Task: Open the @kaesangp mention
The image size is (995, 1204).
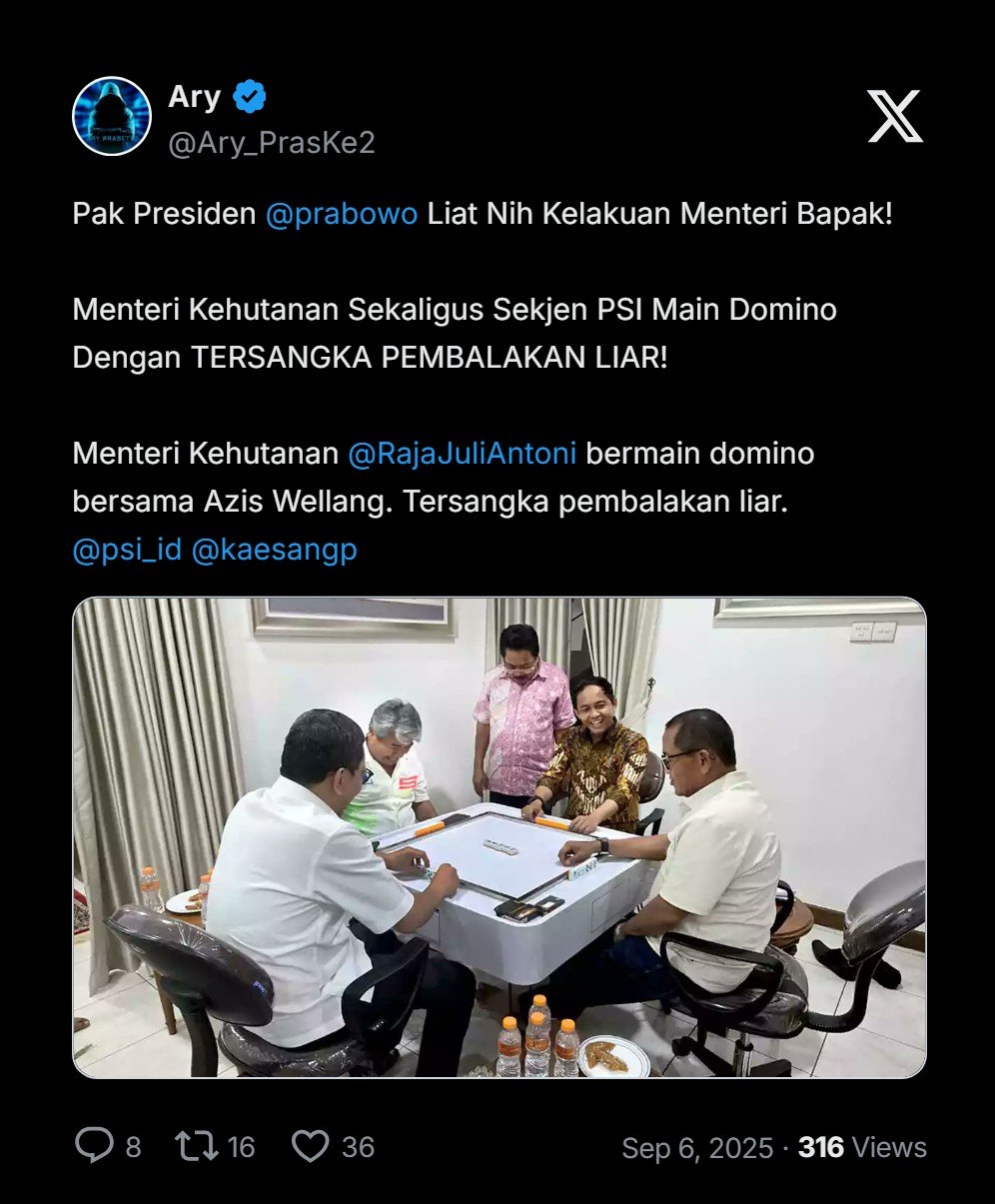Action: [x=274, y=550]
